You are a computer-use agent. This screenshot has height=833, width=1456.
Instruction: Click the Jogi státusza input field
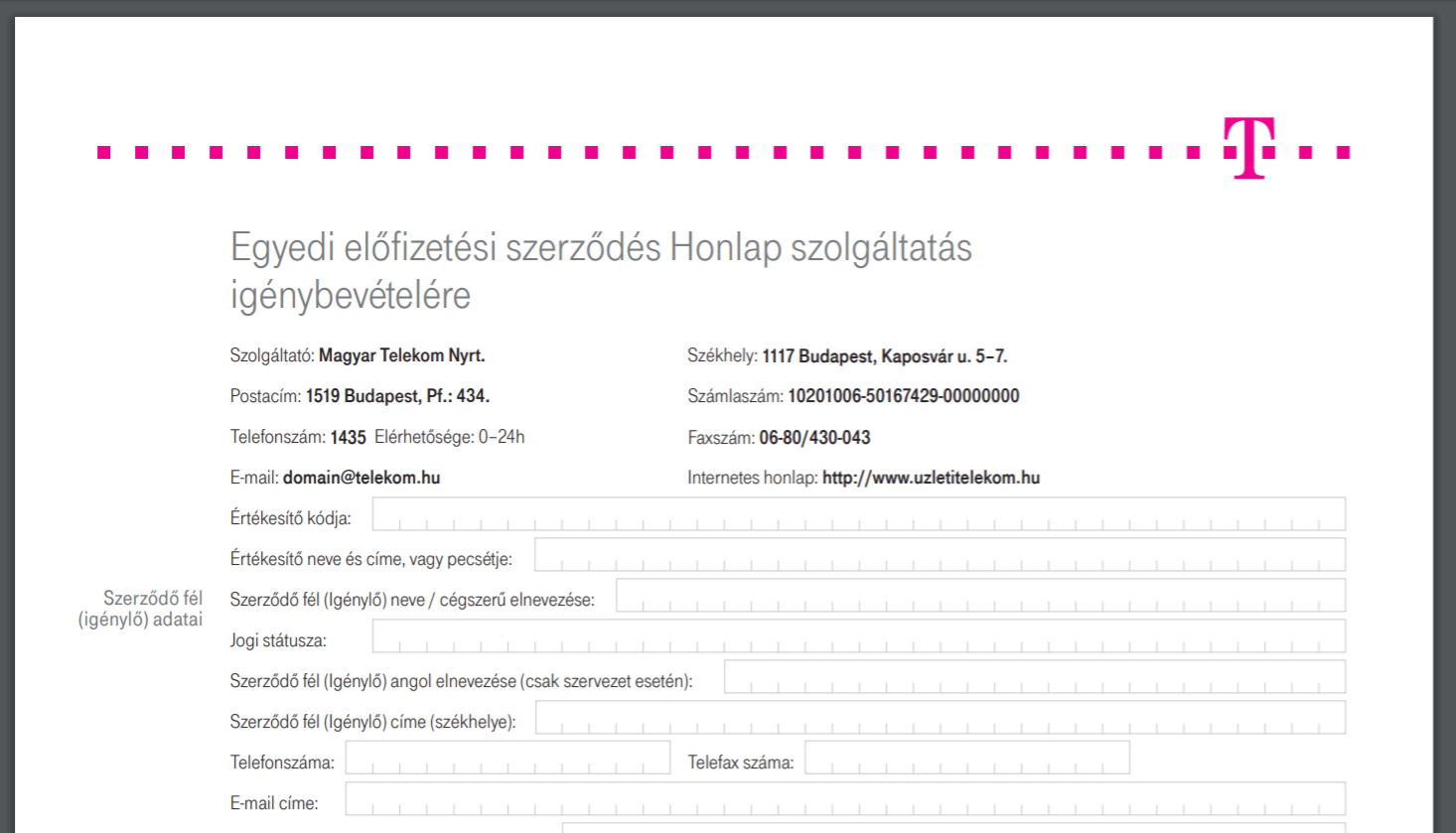859,636
